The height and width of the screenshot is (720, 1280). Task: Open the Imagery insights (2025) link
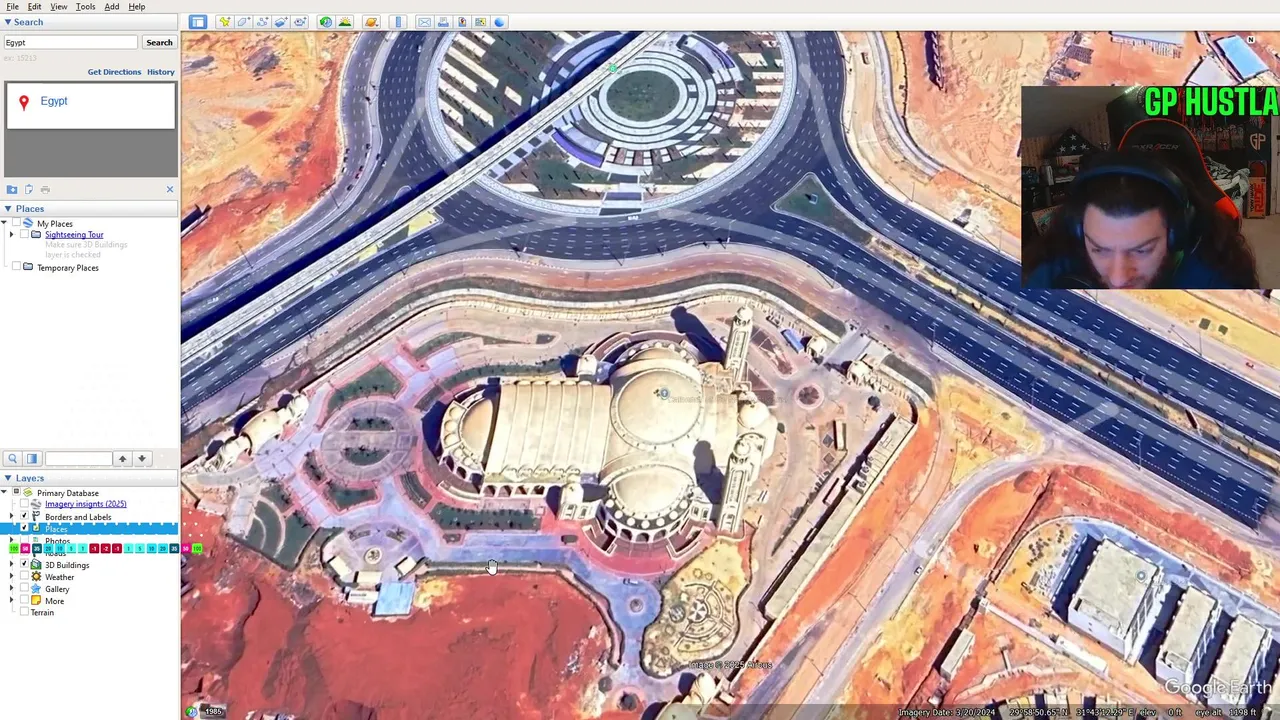[86, 504]
